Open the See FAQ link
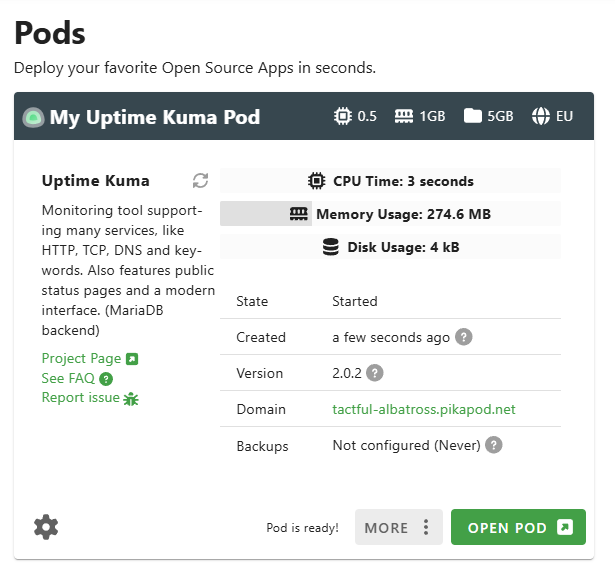Image resolution: width=615 pixels, height=567 pixels. coord(68,378)
